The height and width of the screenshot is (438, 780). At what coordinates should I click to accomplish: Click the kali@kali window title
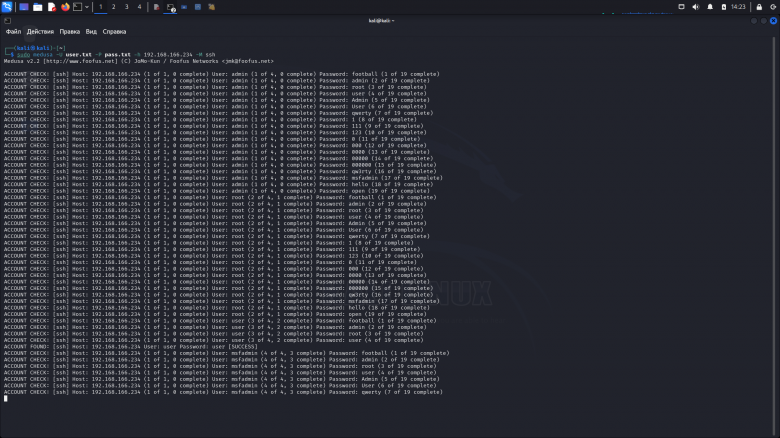pyautogui.click(x=381, y=20)
